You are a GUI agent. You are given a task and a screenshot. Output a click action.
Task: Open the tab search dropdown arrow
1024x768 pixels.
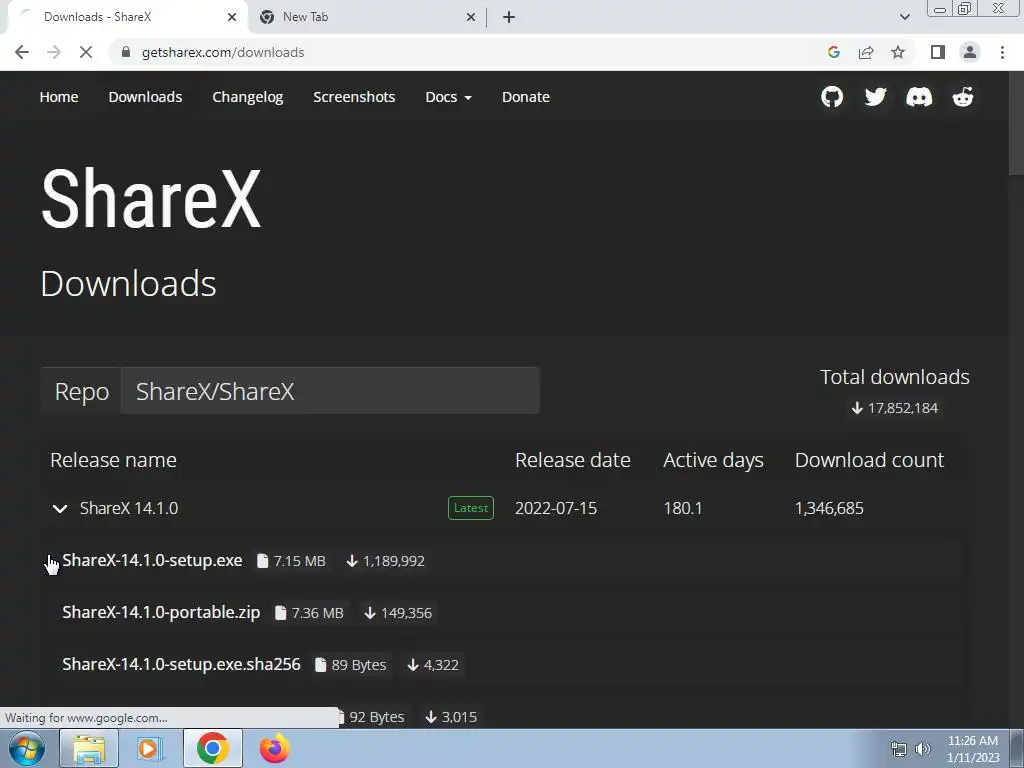tap(904, 17)
